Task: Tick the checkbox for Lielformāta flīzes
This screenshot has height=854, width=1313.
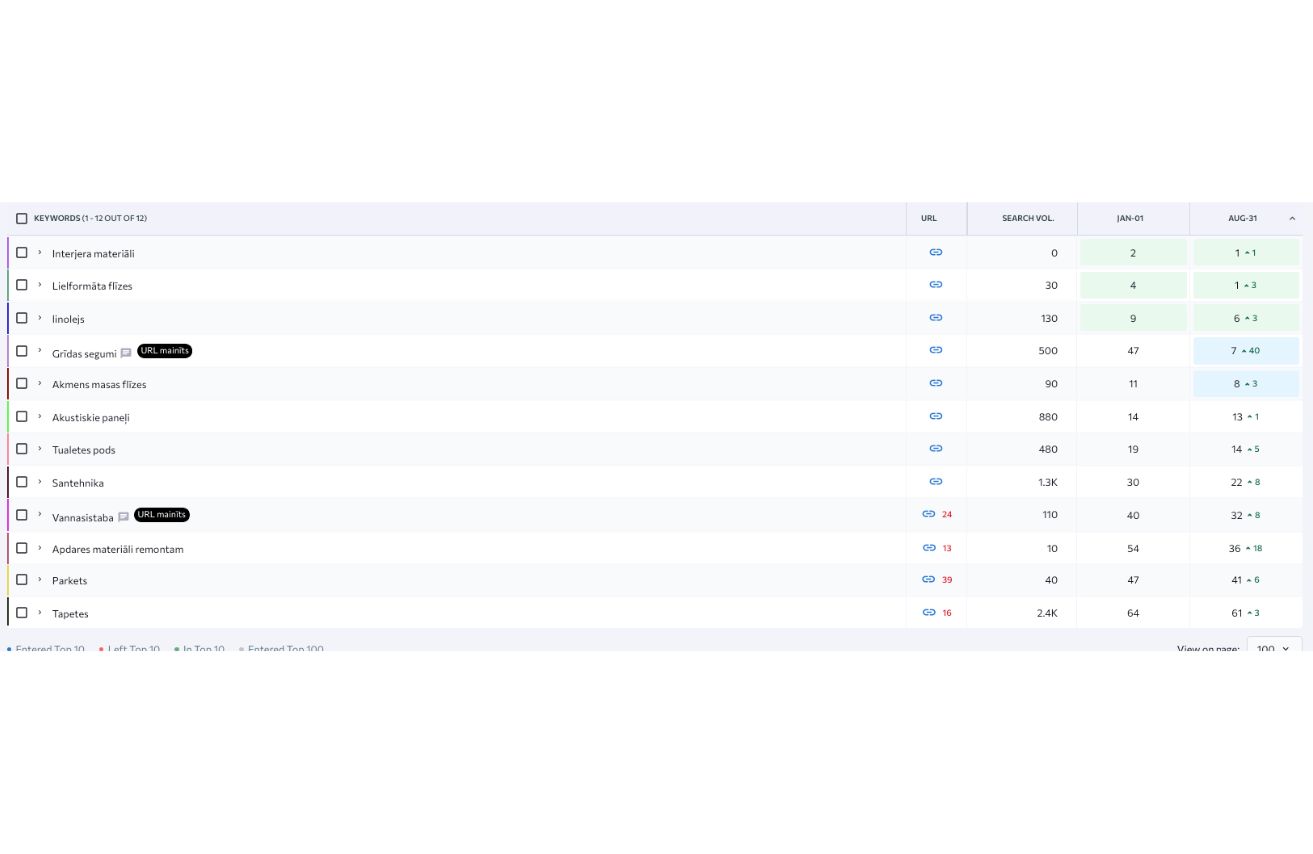Action: click(x=22, y=285)
